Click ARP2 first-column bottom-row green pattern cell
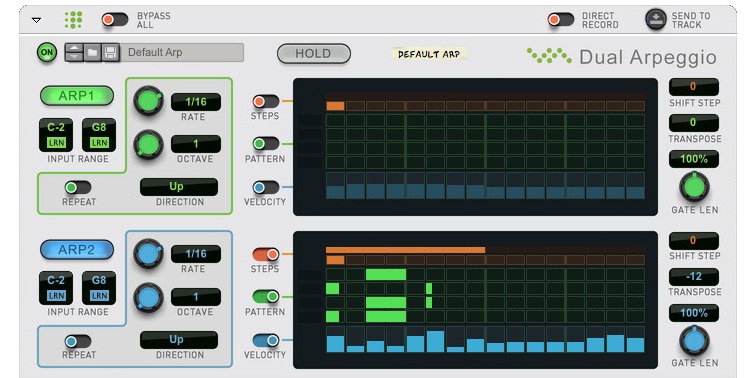 [x=333, y=317]
